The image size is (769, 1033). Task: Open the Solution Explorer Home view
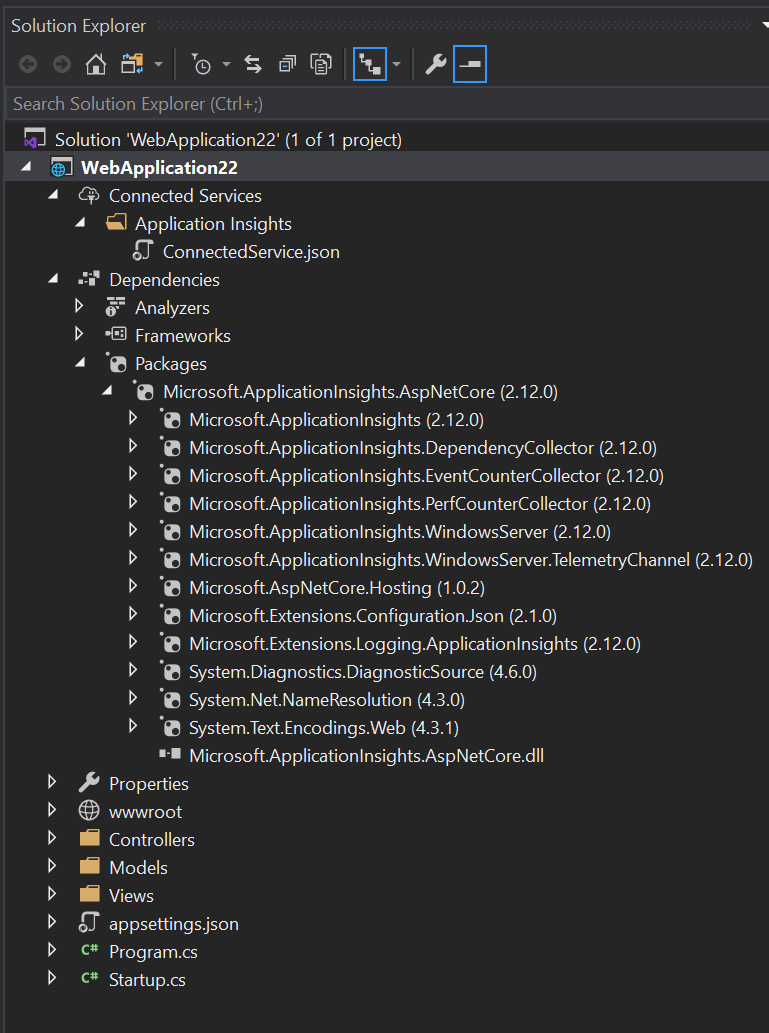96,64
